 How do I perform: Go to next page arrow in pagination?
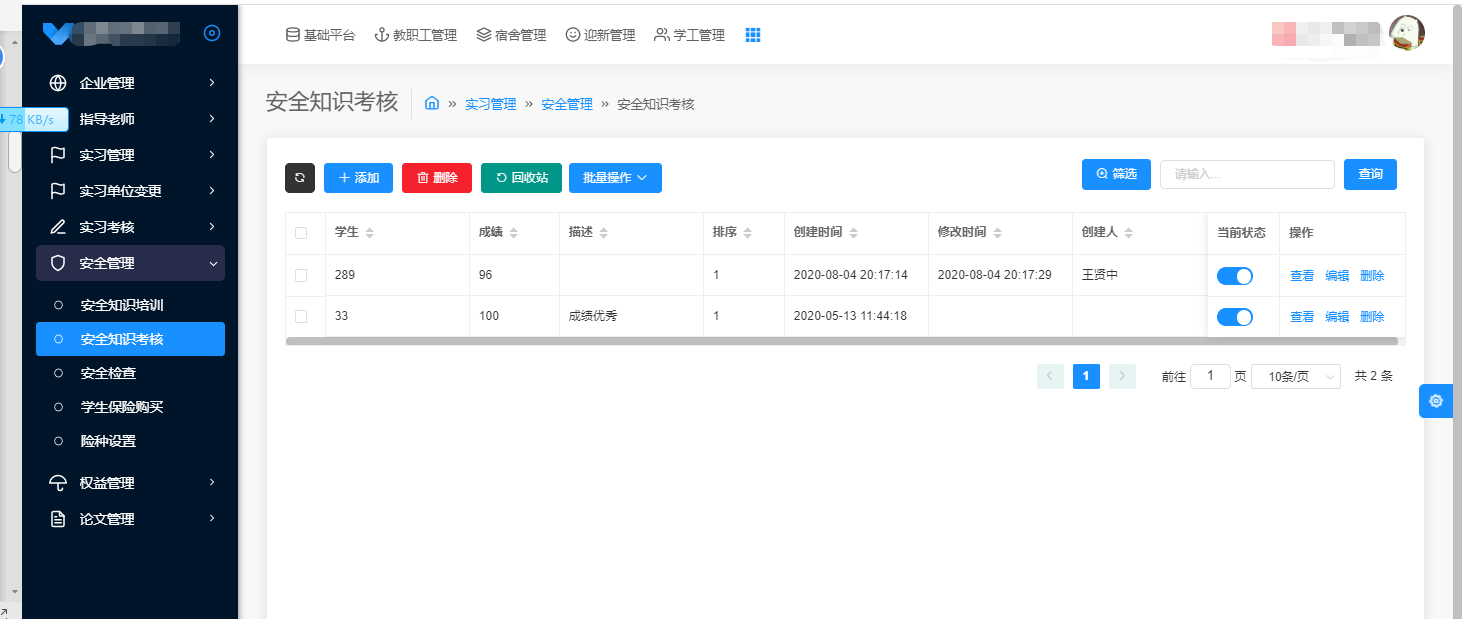[x=1122, y=376]
